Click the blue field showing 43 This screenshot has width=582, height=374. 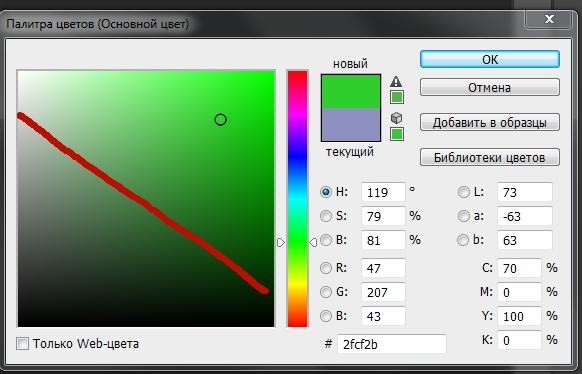[383, 316]
